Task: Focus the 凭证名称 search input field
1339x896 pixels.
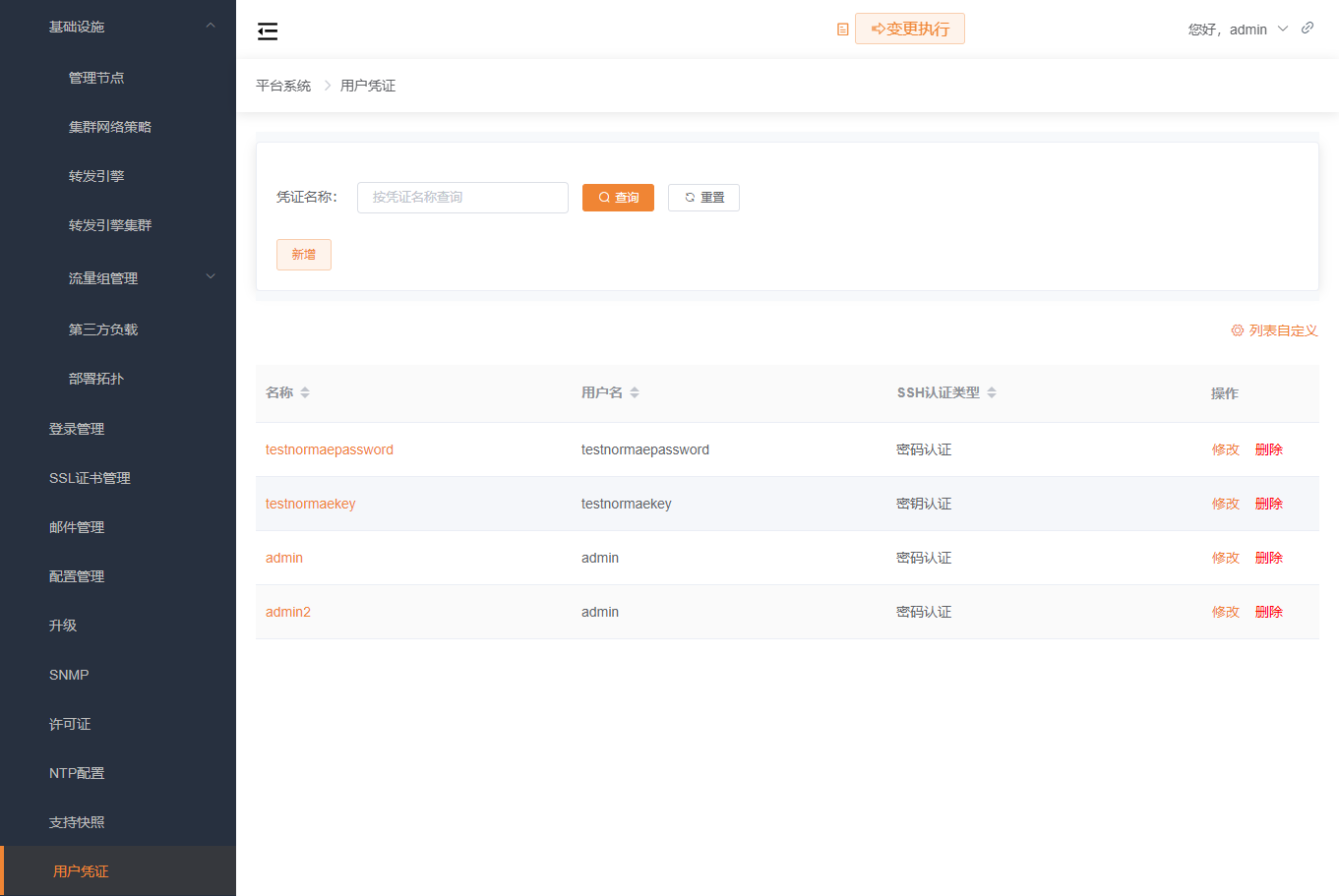Action: [462, 198]
